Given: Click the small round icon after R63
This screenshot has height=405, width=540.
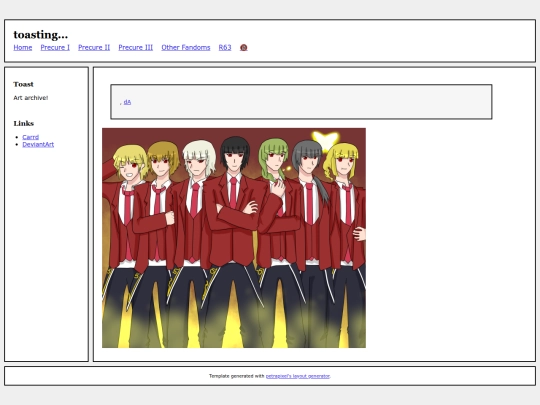Looking at the screenshot, I should 243,48.
